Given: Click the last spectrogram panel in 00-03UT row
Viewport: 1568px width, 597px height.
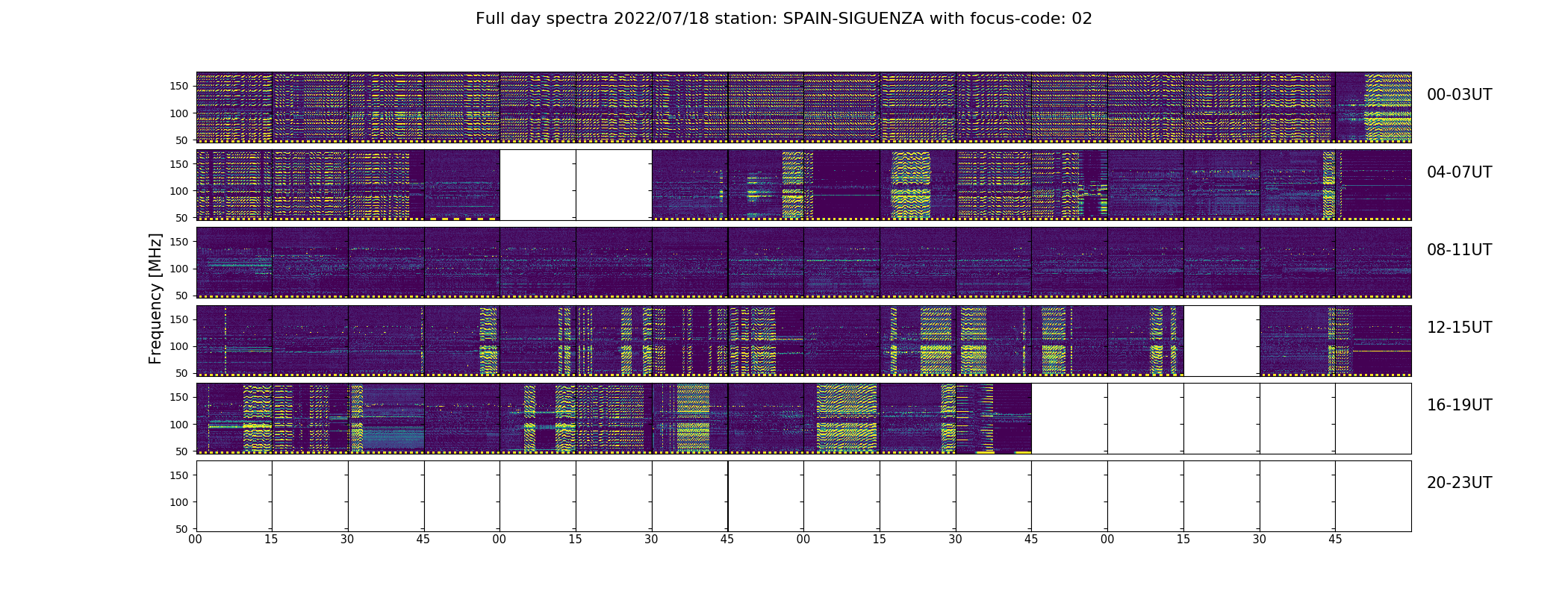Looking at the screenshot, I should 1373,107.
